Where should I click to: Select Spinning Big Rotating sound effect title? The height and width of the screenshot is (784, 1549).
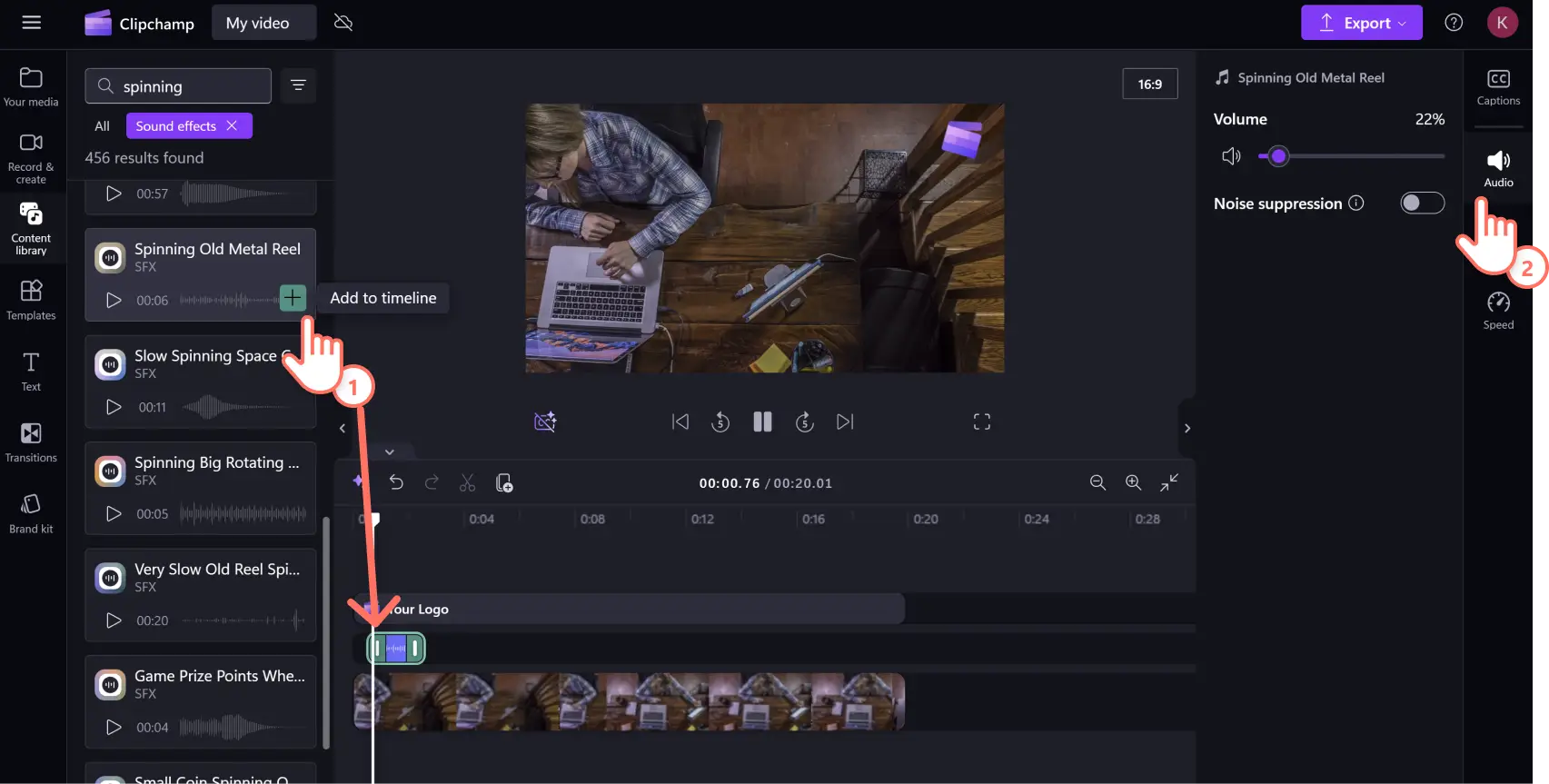tap(216, 462)
